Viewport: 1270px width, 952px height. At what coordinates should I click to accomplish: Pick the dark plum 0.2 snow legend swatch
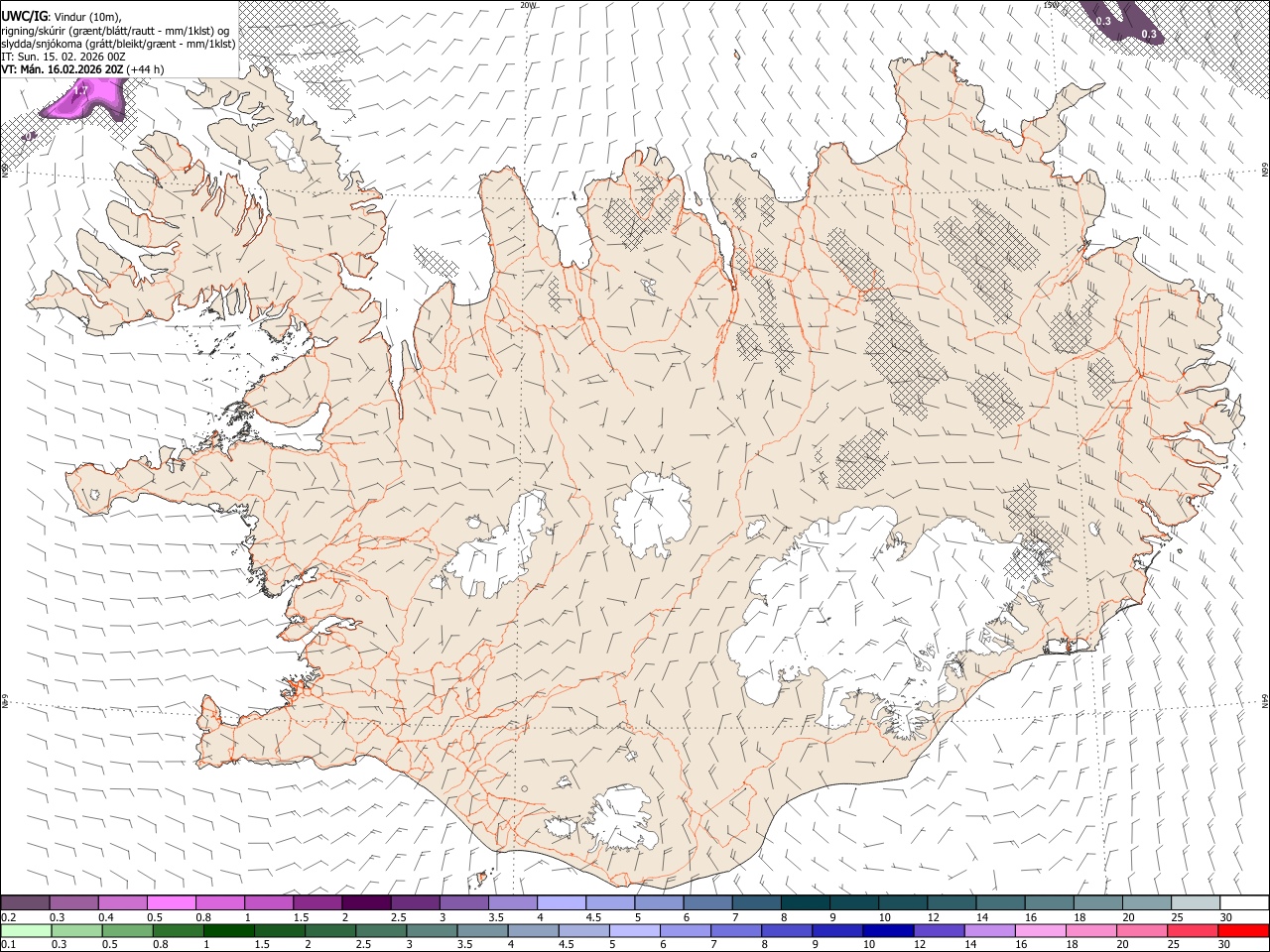pos(25,902)
